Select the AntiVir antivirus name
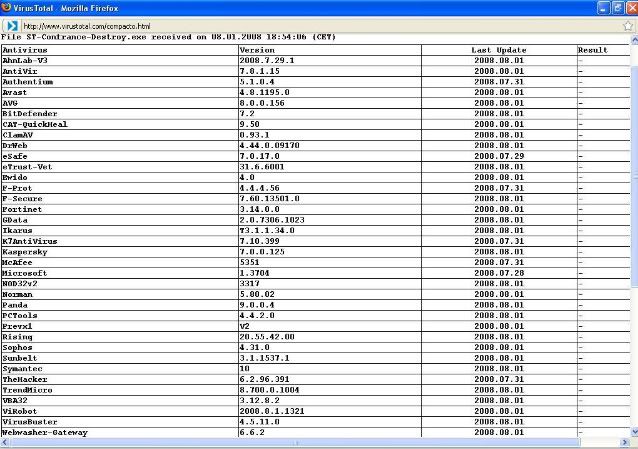This screenshot has height=449, width=638. (x=20, y=71)
